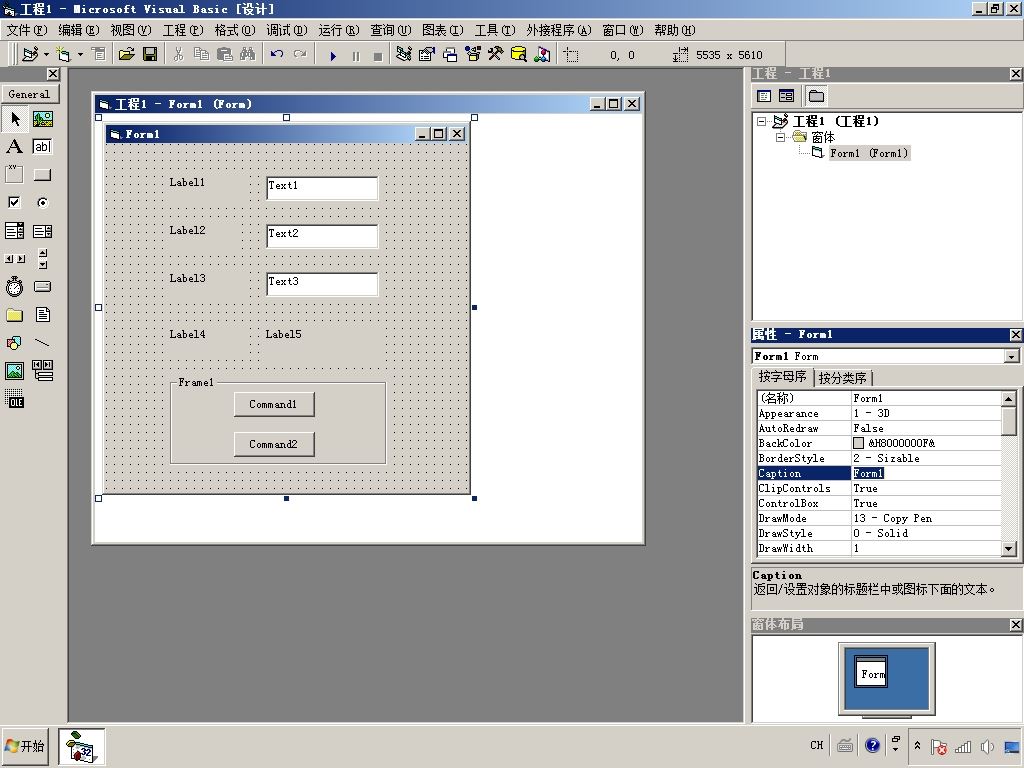
Task: Select the TextBox tool (abl)
Action: point(42,146)
